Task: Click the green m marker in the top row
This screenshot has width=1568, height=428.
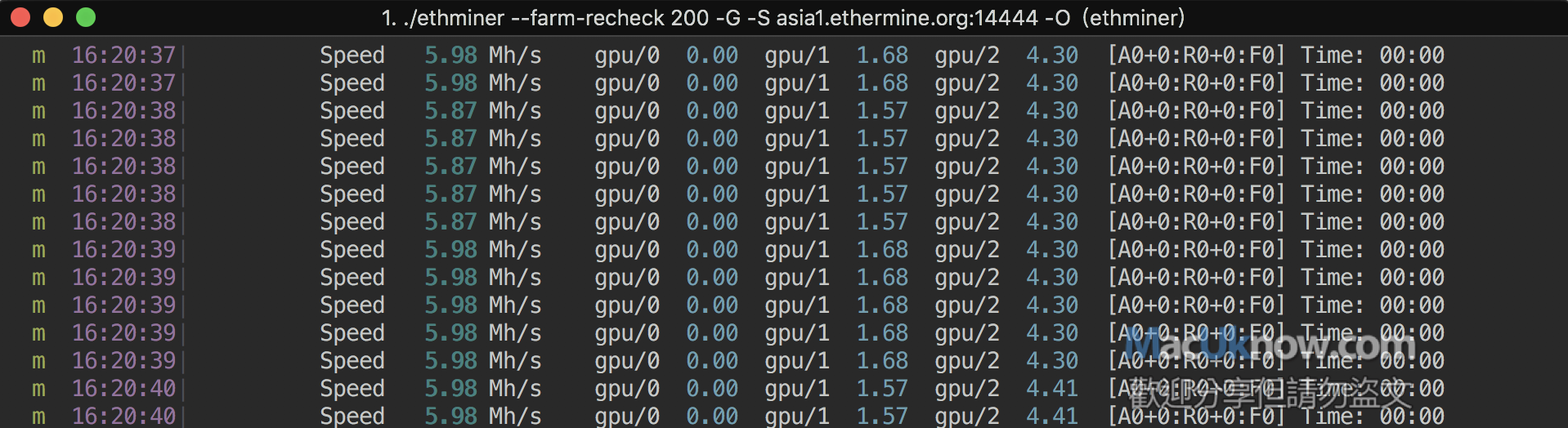Action: (38, 56)
